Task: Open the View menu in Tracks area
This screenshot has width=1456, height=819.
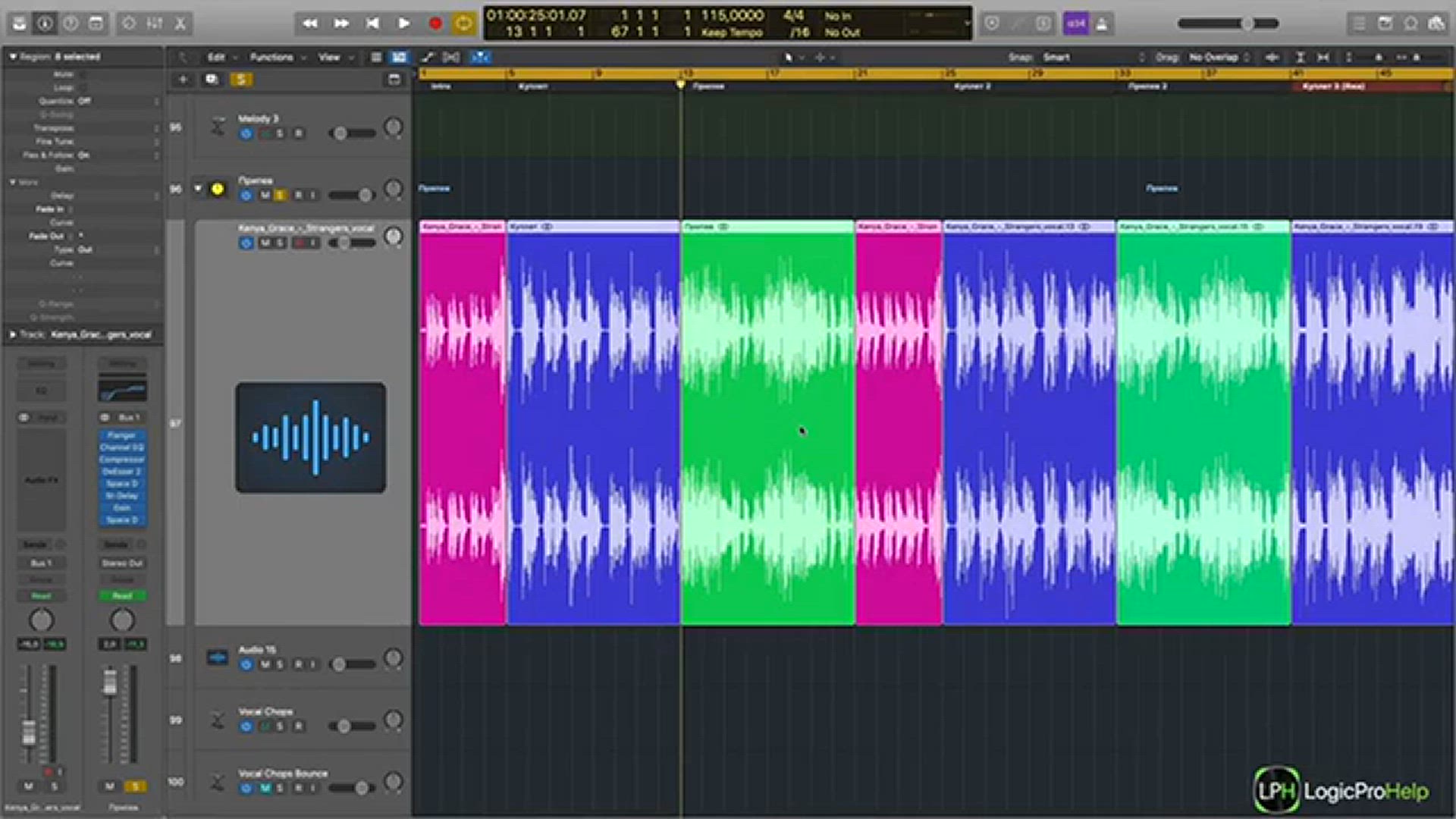Action: point(335,57)
